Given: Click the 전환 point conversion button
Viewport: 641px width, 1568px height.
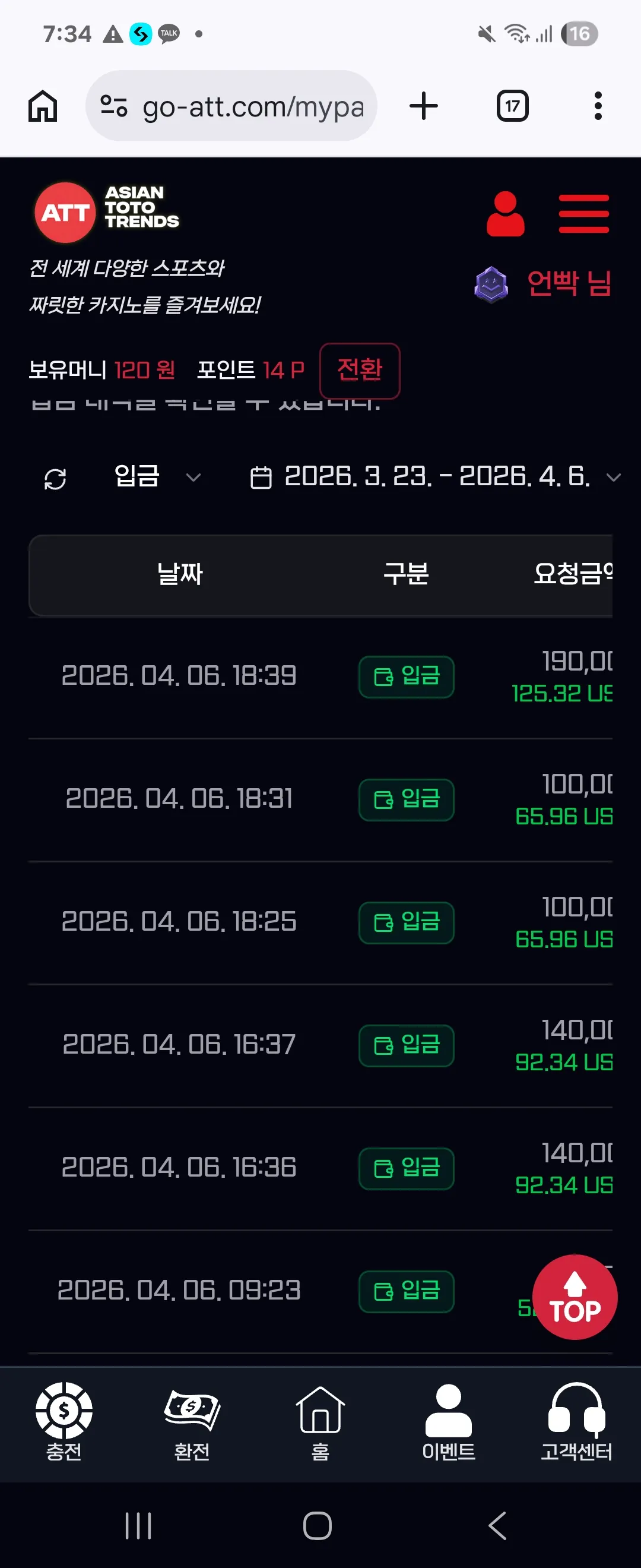Looking at the screenshot, I should 360,370.
